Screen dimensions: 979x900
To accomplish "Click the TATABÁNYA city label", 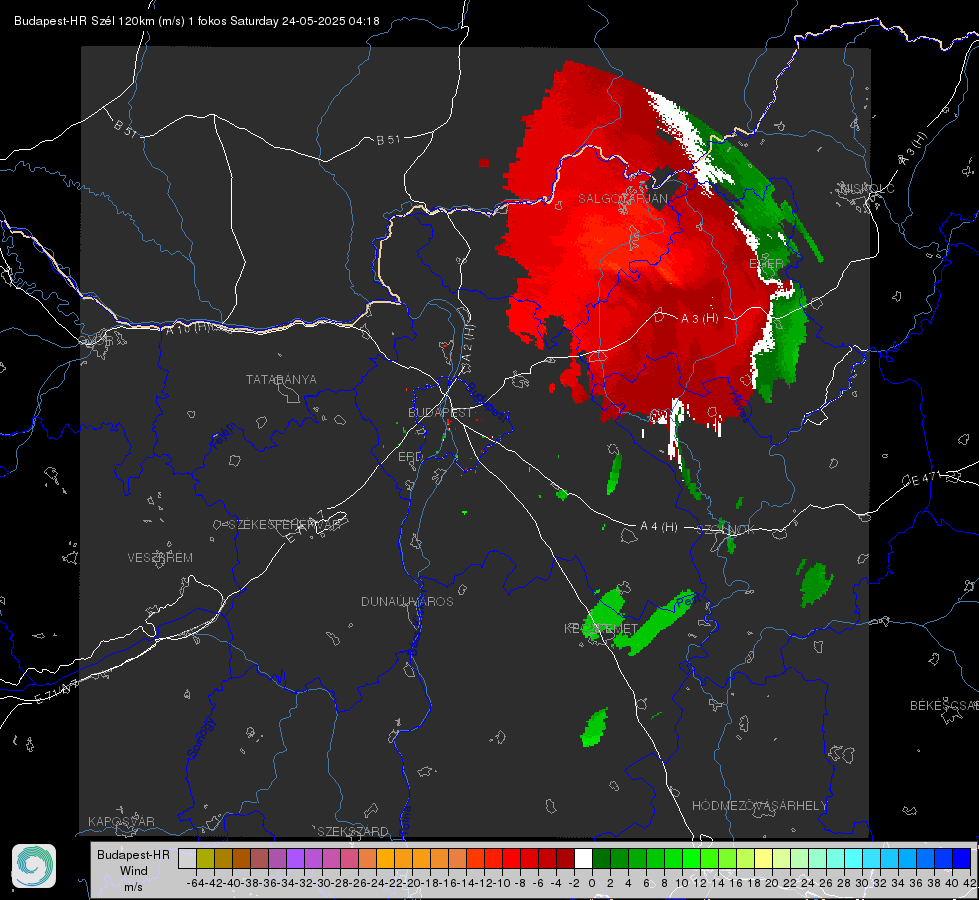I will (281, 380).
